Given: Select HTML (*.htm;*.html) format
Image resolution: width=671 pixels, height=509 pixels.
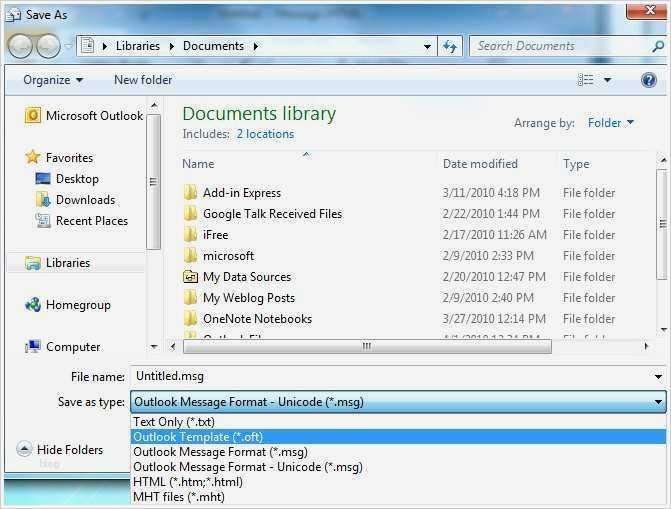Looking at the screenshot, I should point(398,482).
